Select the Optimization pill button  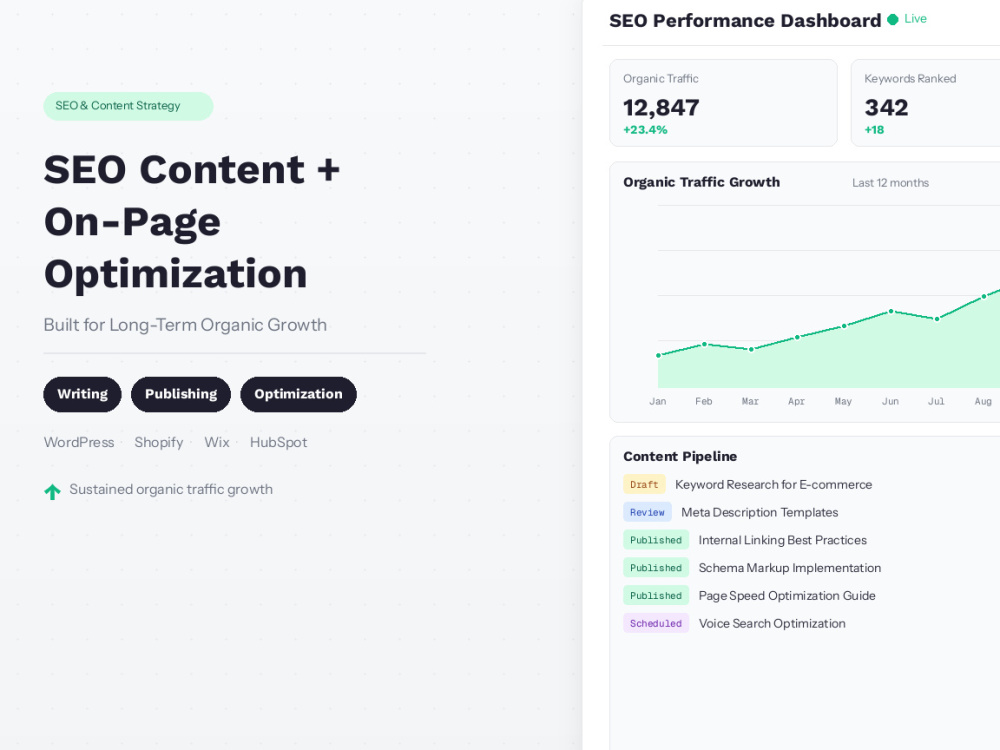click(298, 394)
